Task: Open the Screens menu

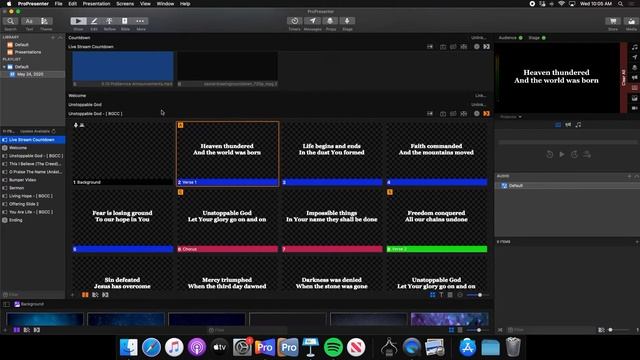Action: (x=125, y=4)
